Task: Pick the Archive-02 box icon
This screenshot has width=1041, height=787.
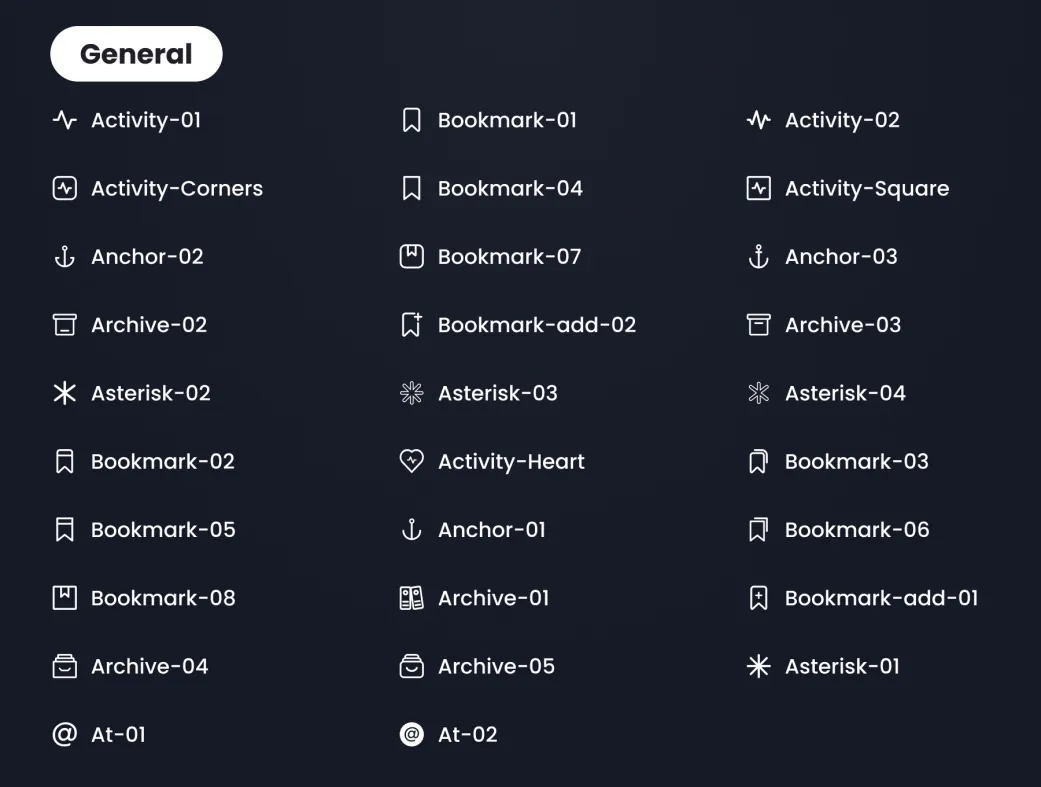Action: (64, 325)
